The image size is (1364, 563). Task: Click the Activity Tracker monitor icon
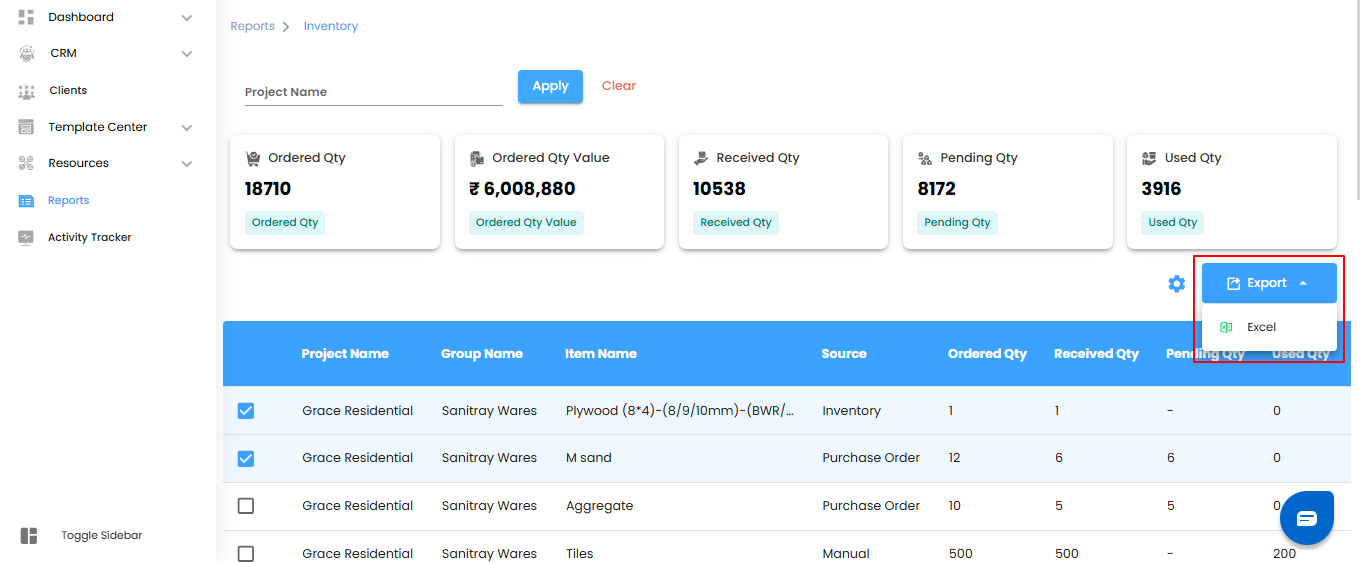tap(27, 238)
